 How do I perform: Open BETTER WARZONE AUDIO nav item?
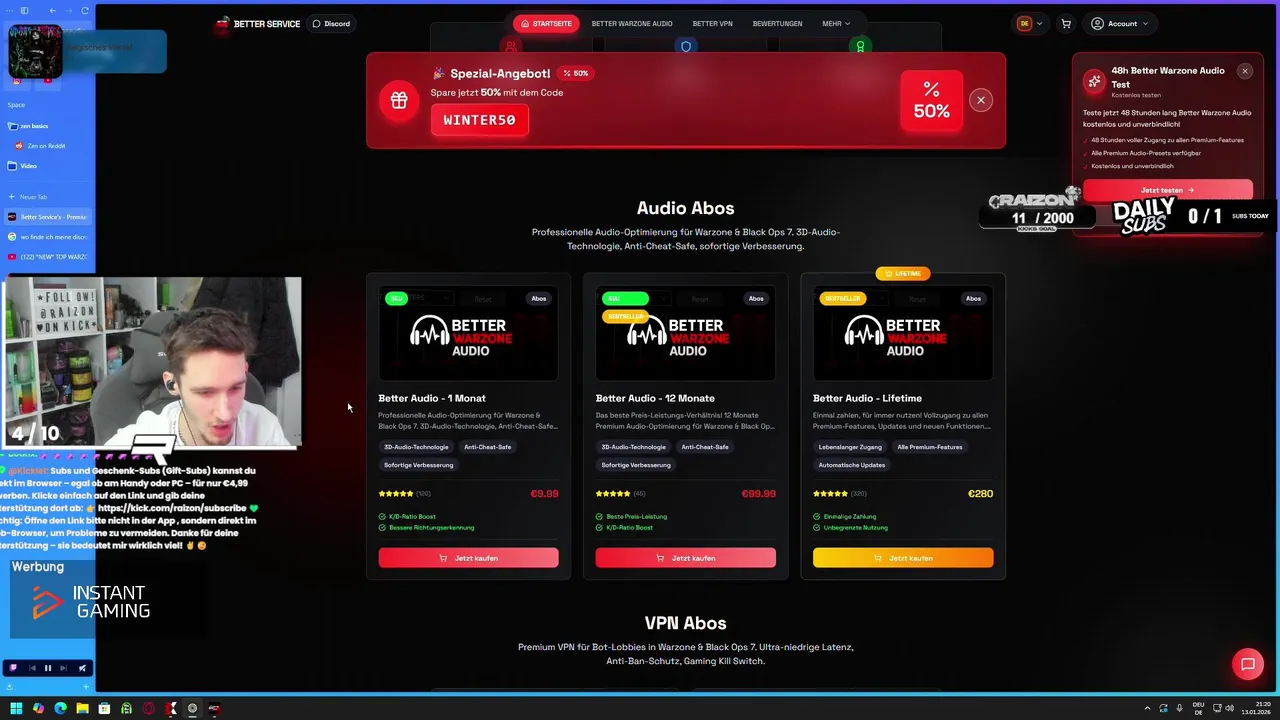coord(632,24)
